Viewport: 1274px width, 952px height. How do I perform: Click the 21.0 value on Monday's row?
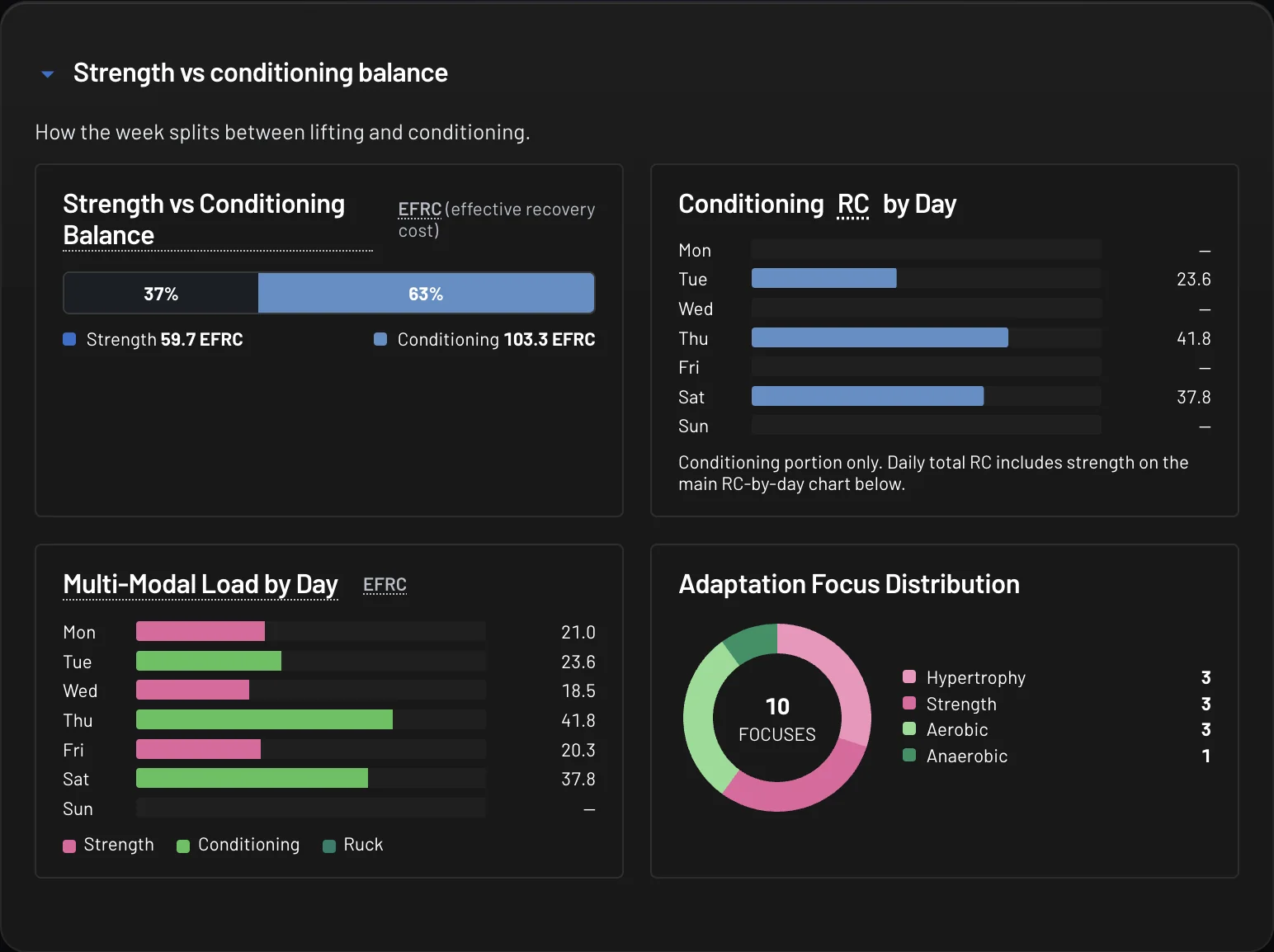pos(578,632)
